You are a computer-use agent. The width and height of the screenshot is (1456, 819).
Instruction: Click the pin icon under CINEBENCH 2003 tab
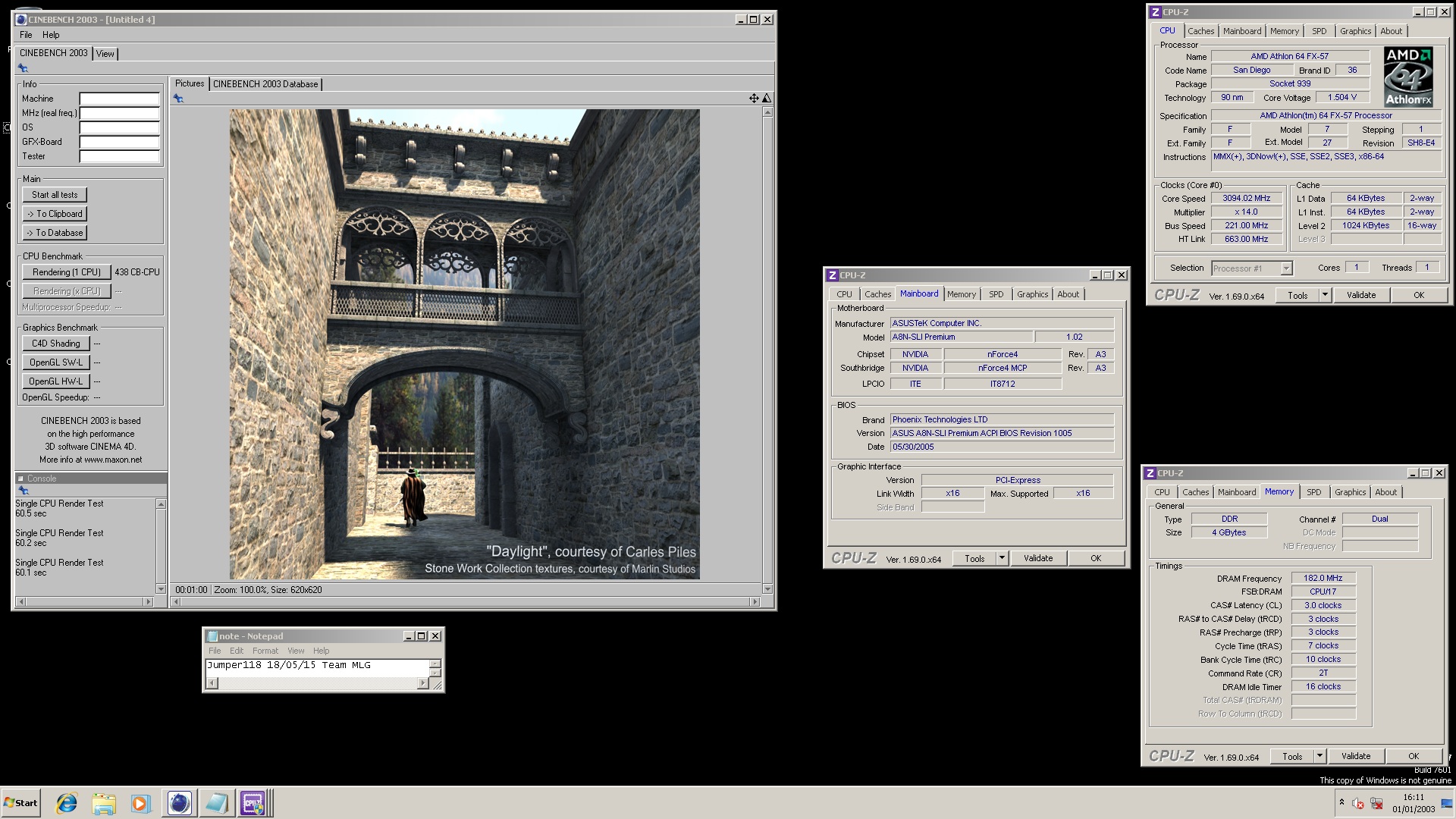click(x=23, y=68)
